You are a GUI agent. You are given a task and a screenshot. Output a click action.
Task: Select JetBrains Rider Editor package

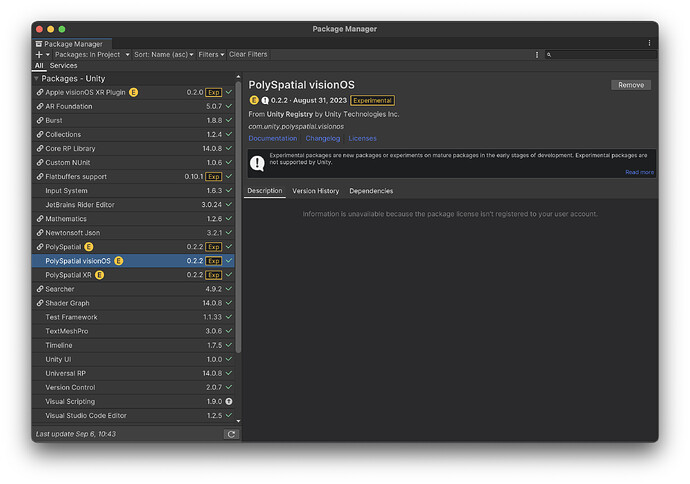click(133, 205)
